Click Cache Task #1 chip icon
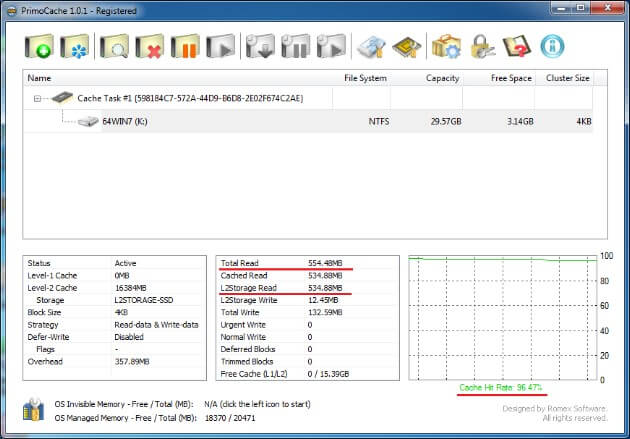This screenshot has width=630, height=439. coord(62,98)
